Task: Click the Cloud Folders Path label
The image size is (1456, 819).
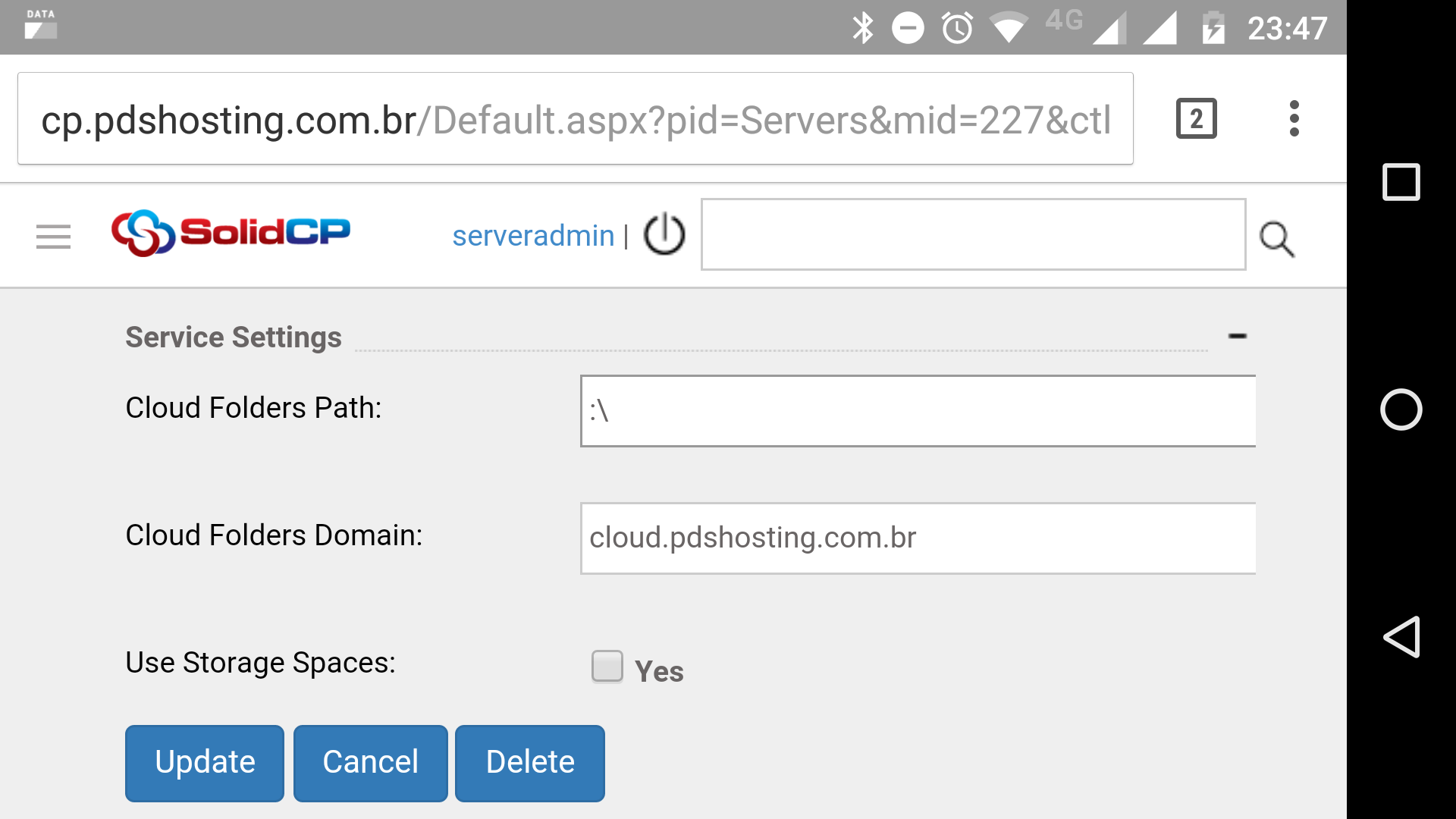Action: point(253,408)
